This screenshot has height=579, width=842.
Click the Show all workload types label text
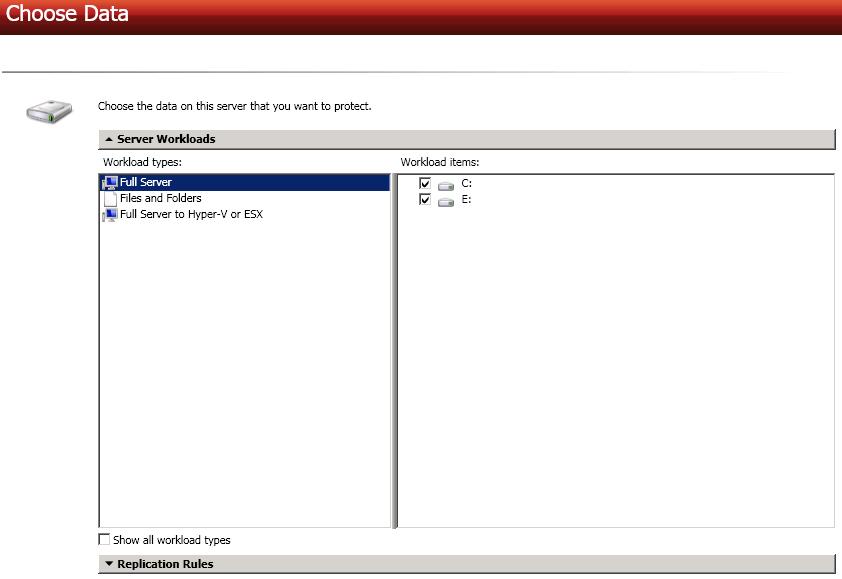point(171,540)
